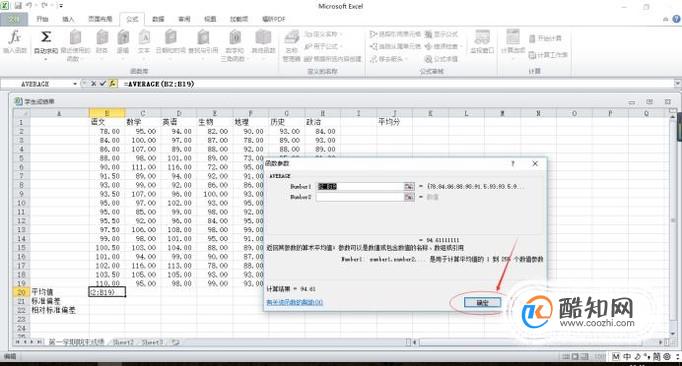The width and height of the screenshot is (682, 366).
Task: Cancel formula entry with the X in formula bar
Action: [x=94, y=84]
